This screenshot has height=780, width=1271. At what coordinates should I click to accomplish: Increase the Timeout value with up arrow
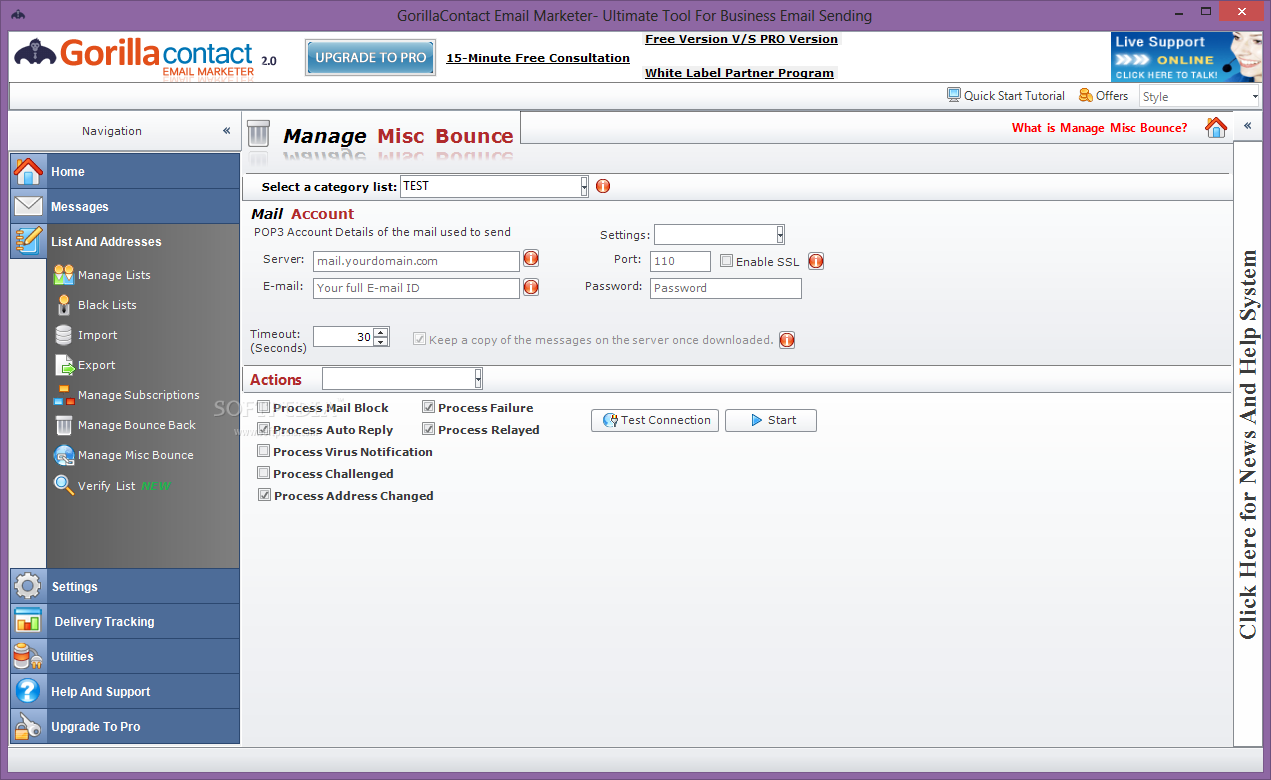381,332
